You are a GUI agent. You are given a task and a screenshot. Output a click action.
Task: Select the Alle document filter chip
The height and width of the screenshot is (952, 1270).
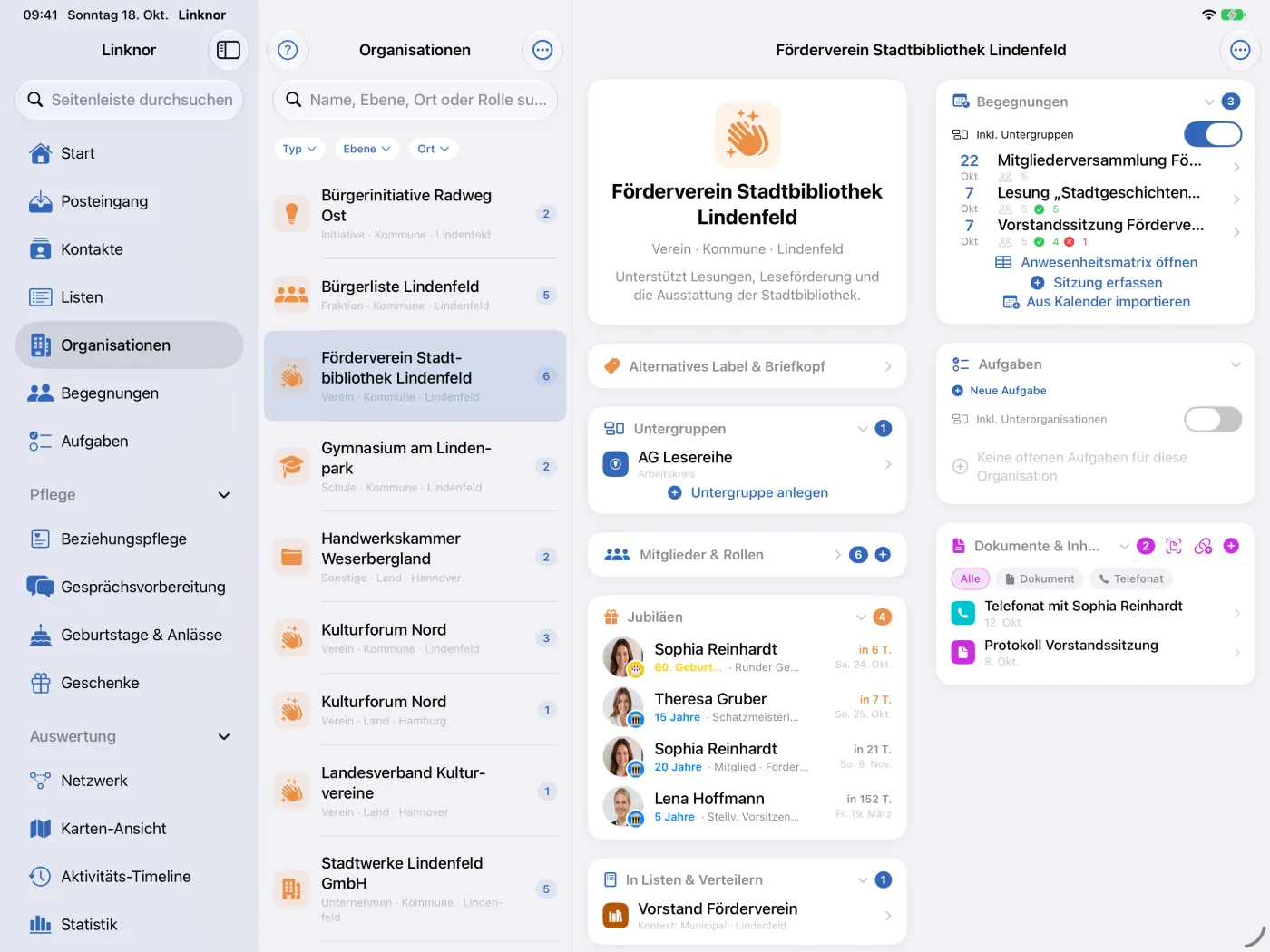[x=970, y=578]
